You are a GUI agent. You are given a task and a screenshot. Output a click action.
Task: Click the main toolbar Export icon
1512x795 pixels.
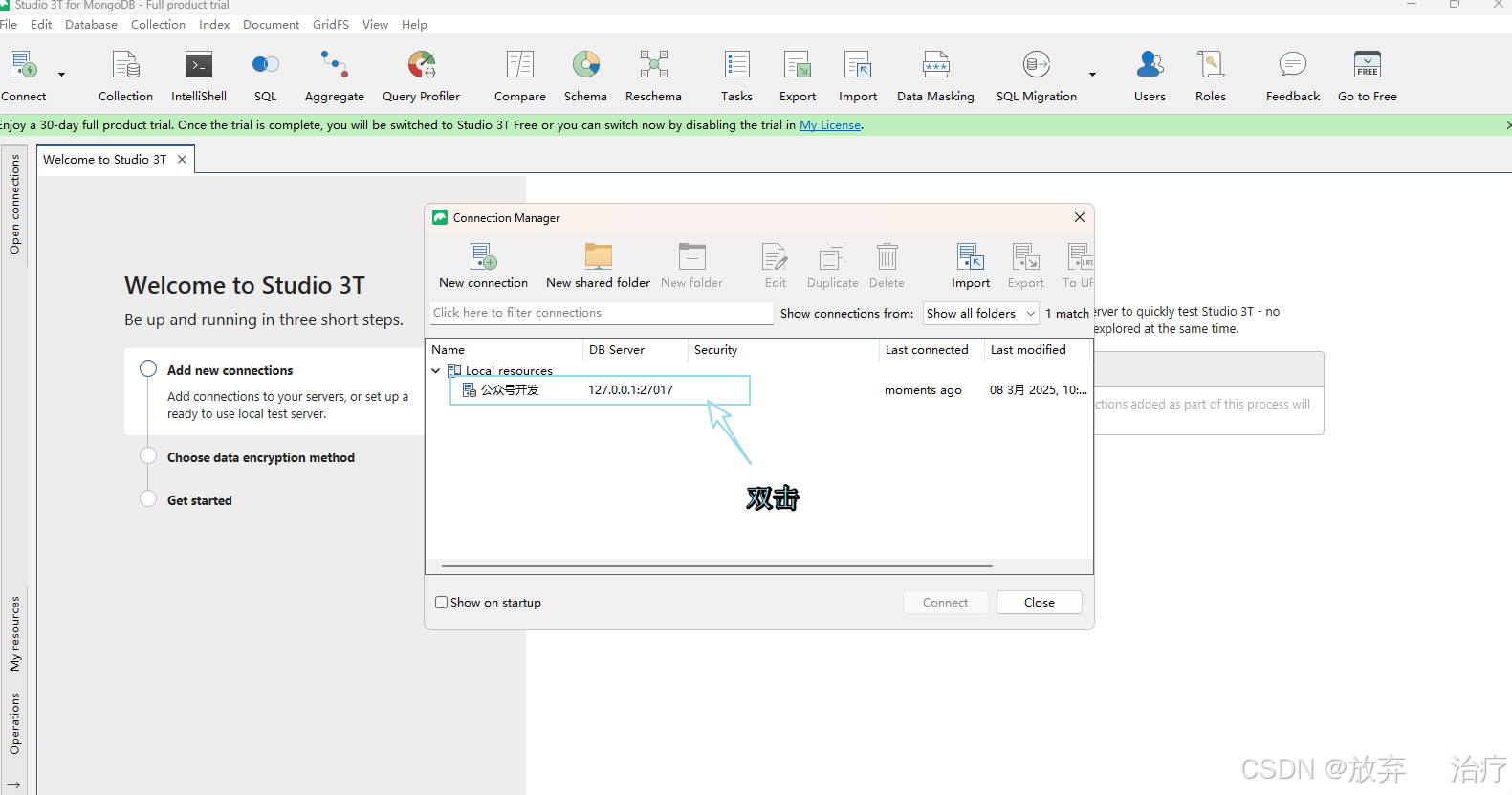[798, 66]
